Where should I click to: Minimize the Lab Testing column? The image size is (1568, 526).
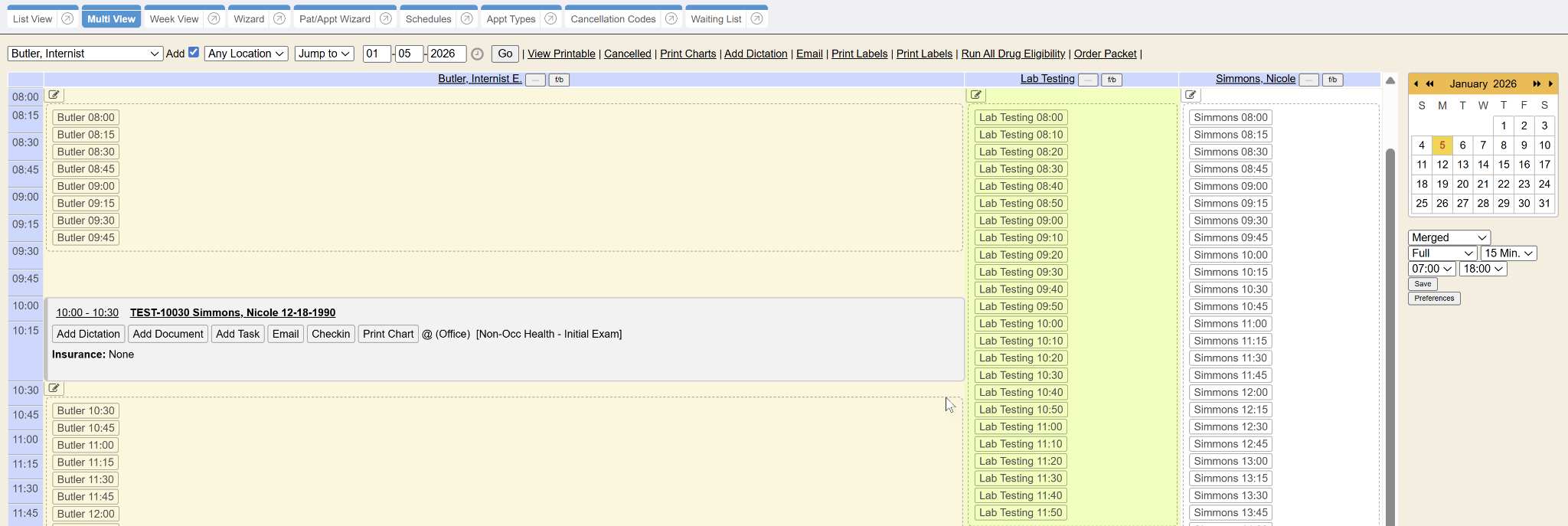(x=1087, y=80)
